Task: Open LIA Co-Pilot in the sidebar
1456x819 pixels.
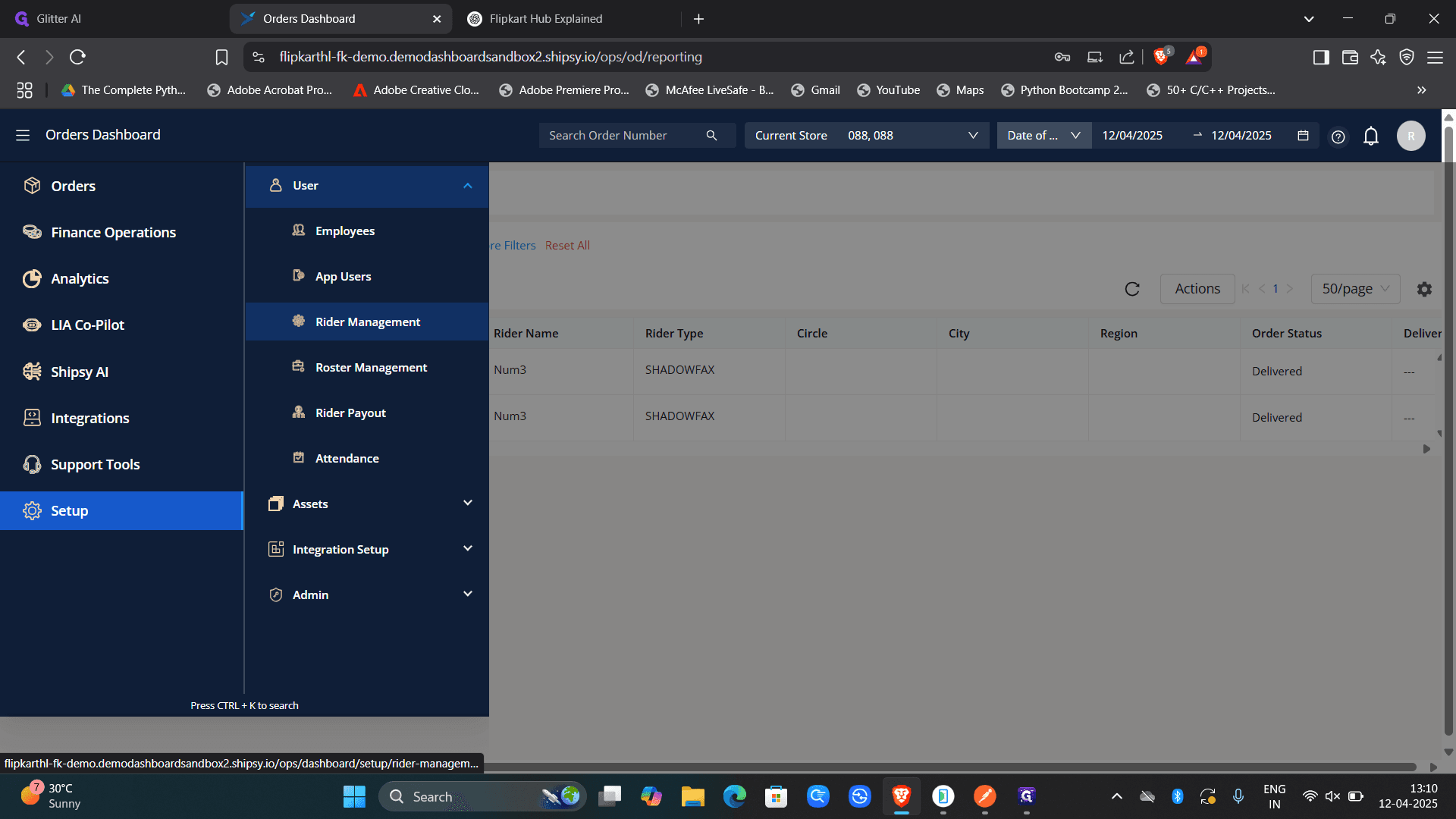Action: click(x=121, y=325)
